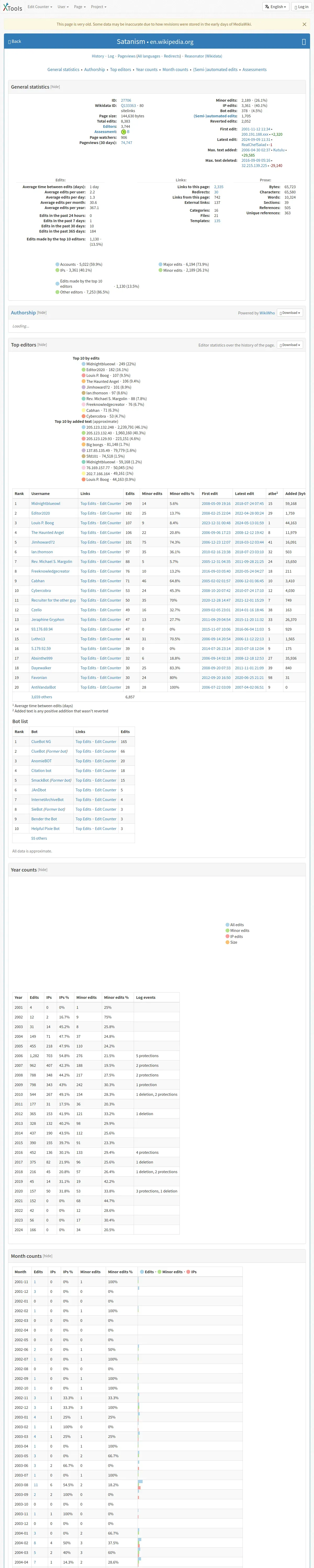The height and width of the screenshot is (1568, 314).
Task: Open ClueBot NG in bot list
Action: 41,741
